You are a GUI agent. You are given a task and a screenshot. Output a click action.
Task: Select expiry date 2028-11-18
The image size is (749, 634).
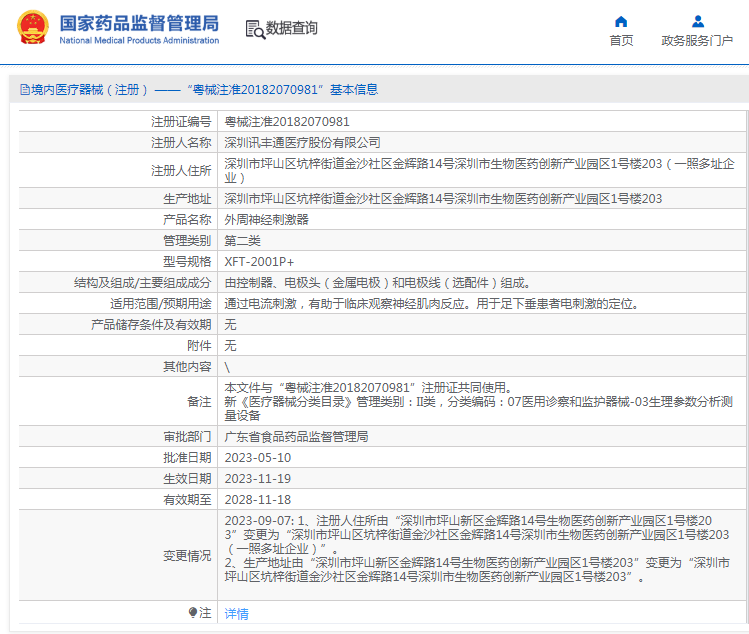[258, 500]
